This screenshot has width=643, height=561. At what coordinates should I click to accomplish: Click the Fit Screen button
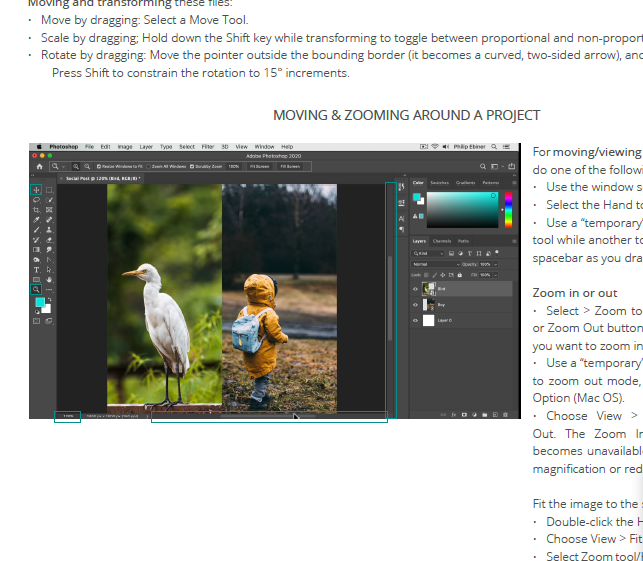click(260, 166)
